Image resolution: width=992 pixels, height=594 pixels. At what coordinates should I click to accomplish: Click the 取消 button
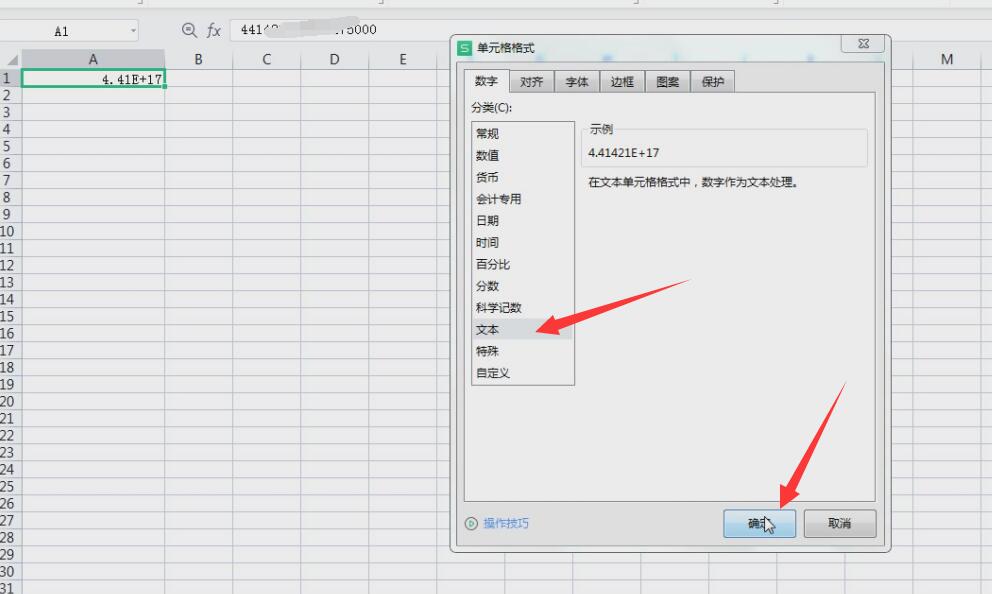tap(839, 523)
